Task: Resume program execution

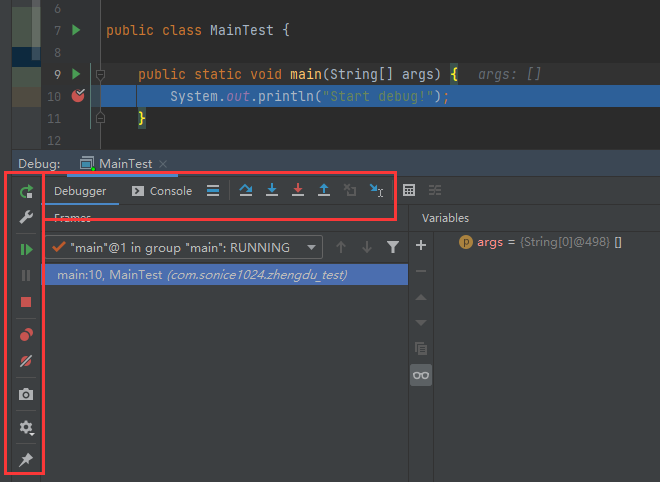Action: [26, 248]
